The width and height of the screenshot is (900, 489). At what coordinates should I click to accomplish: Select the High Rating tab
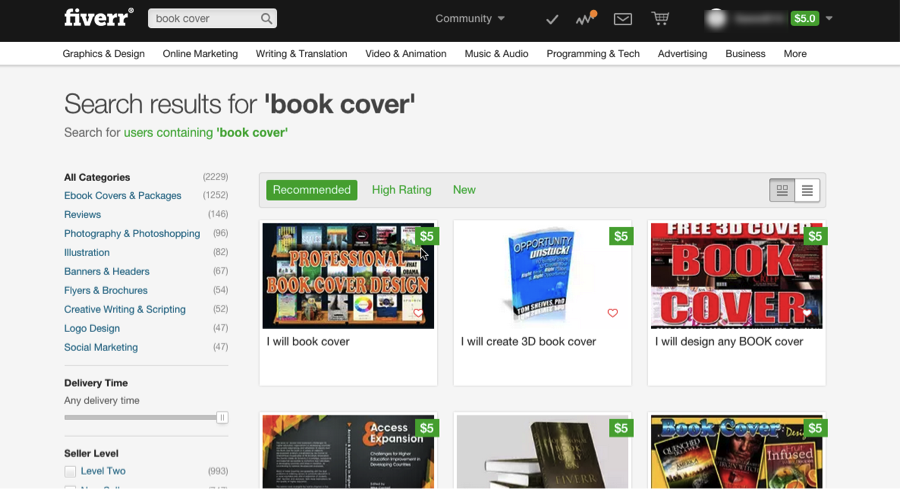pos(402,190)
